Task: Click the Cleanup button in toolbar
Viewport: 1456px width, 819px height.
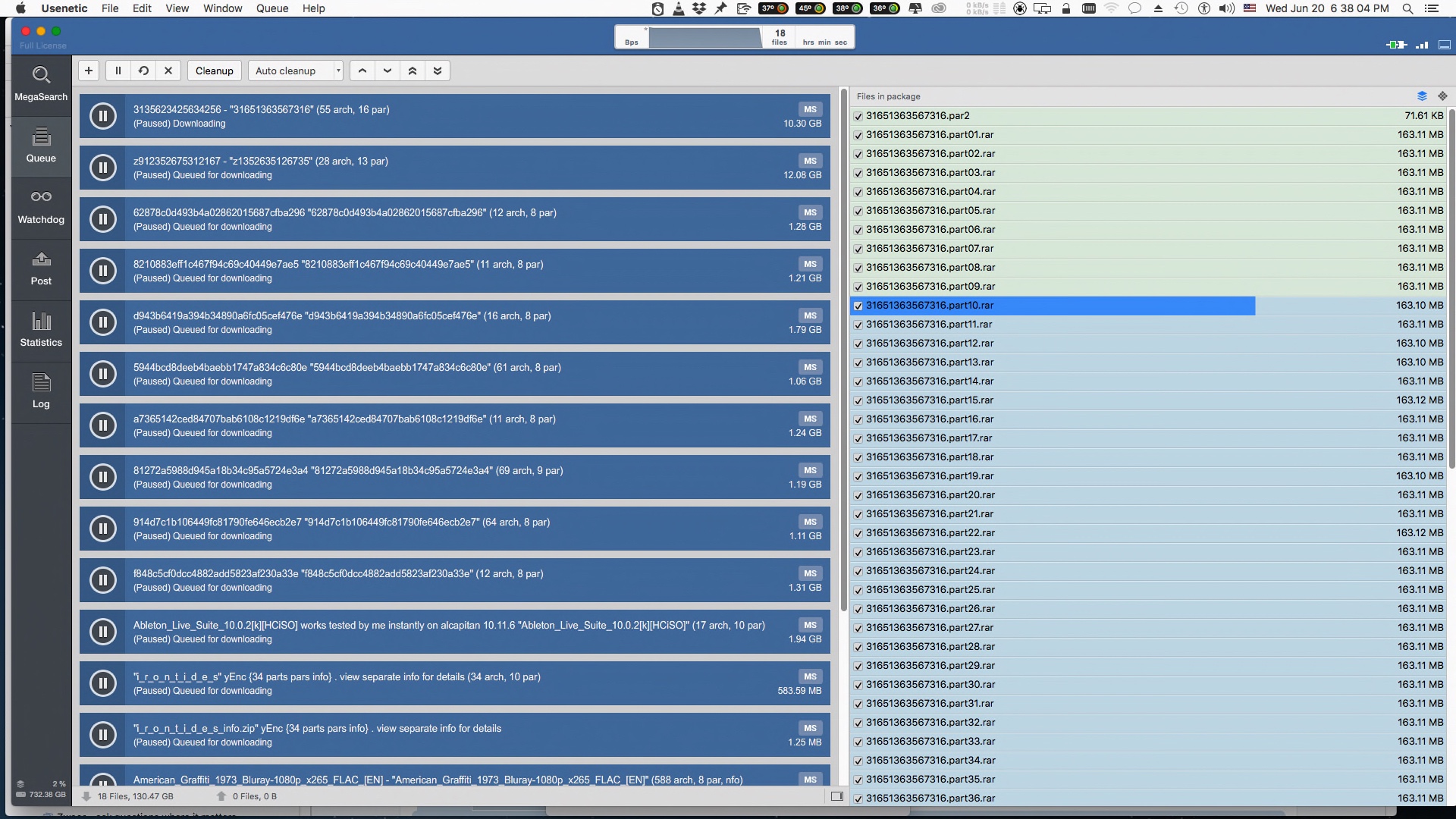Action: pyautogui.click(x=214, y=70)
